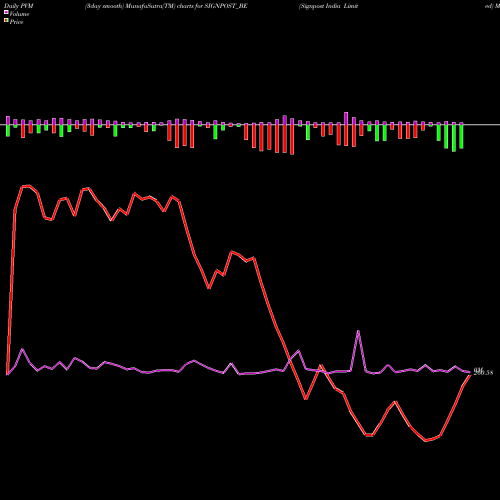Click the Volume legend label

[x=19, y=14]
